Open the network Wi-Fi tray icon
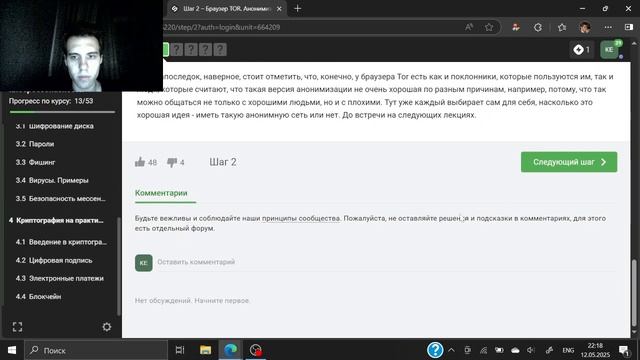Image resolution: width=640 pixels, height=360 pixels. coord(484,350)
